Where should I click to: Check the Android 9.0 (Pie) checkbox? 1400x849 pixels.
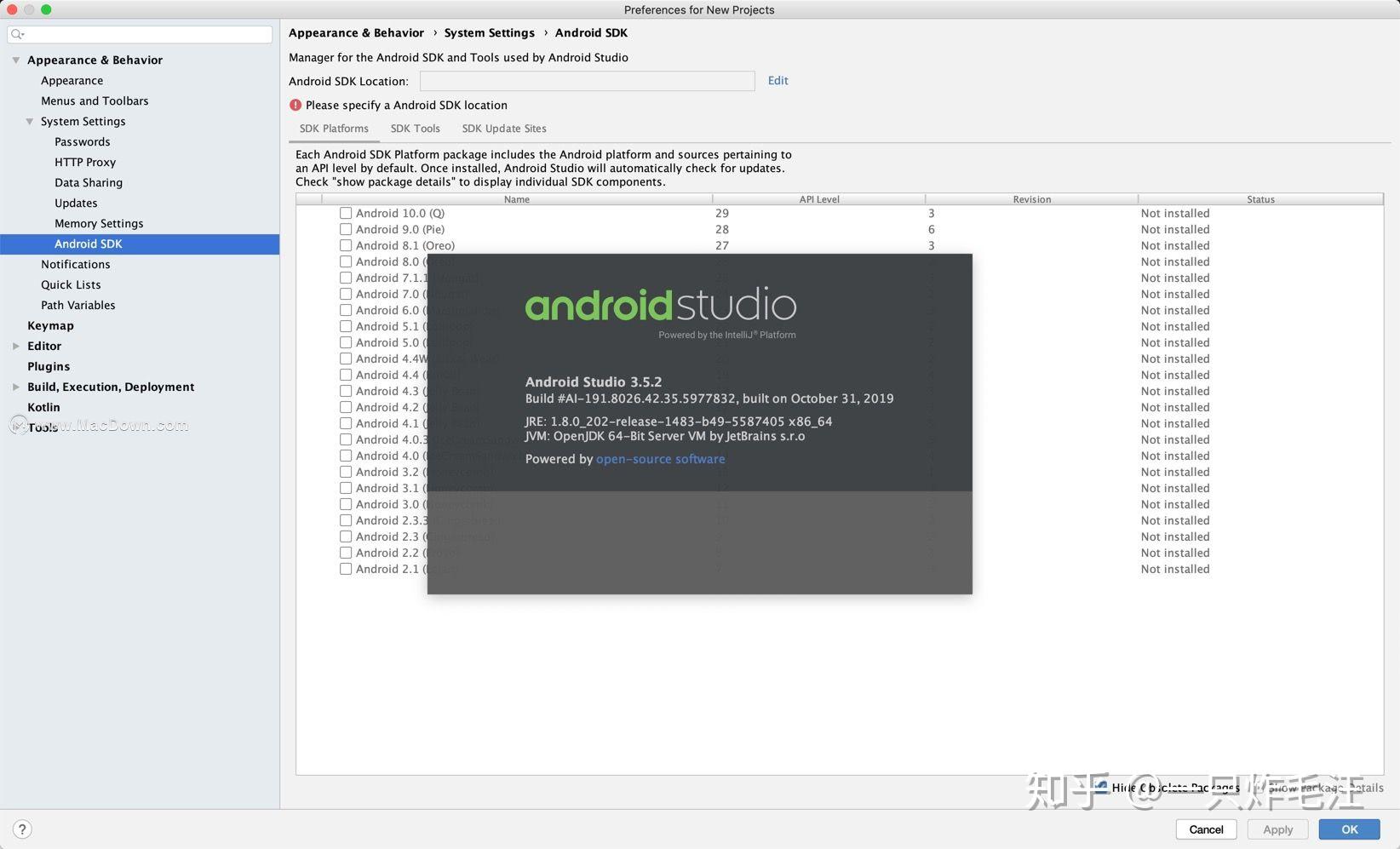346,229
